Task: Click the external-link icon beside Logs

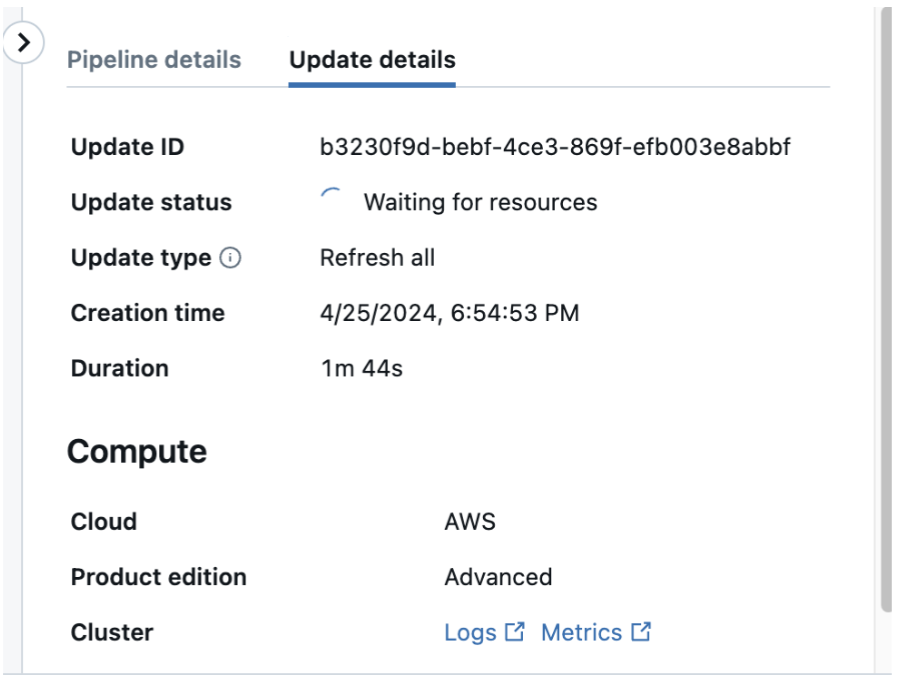Action: [x=515, y=633]
